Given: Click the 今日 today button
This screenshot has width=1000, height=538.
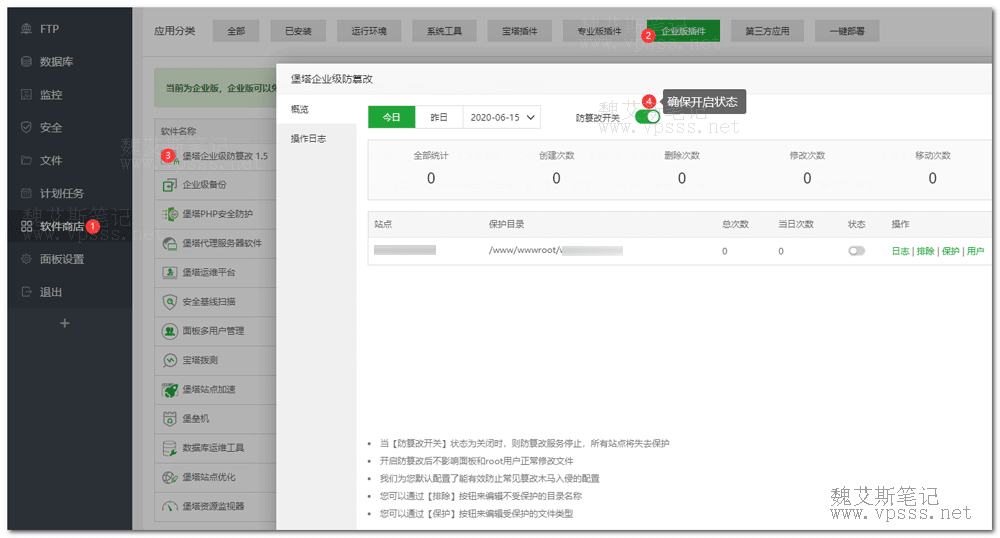Looking at the screenshot, I should 392,117.
